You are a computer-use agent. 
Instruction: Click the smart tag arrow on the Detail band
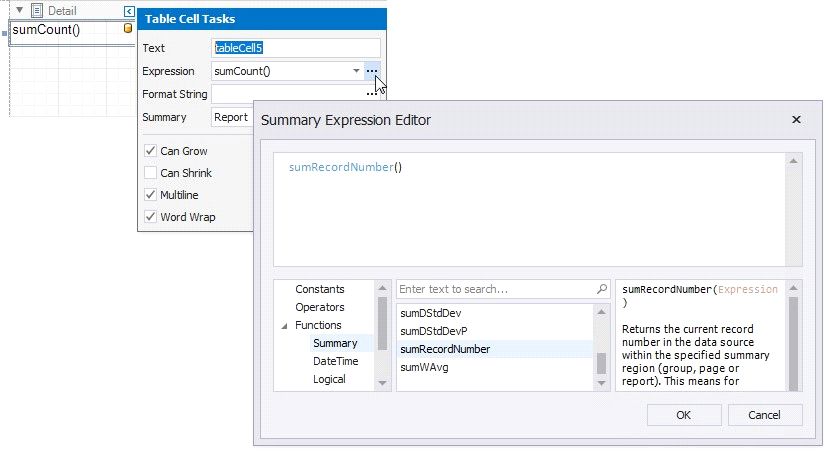coord(129,11)
